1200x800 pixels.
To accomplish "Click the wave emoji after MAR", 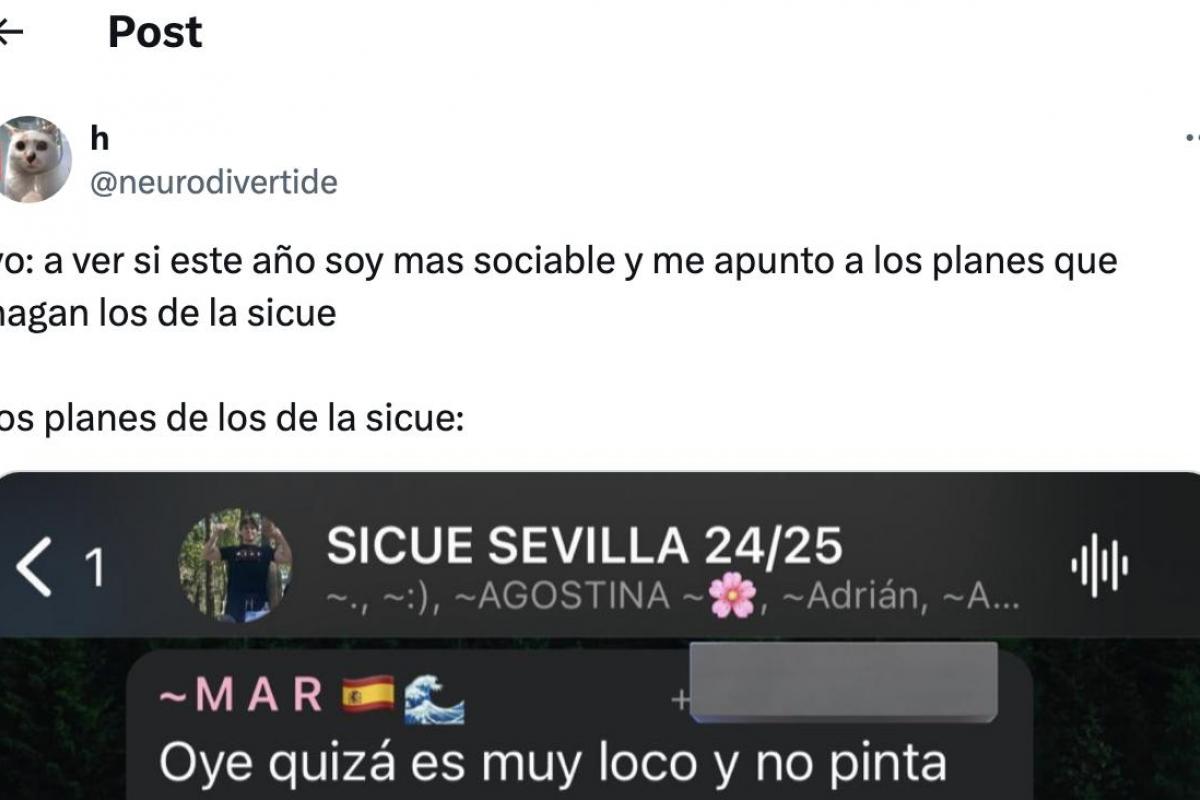I will click(x=434, y=698).
